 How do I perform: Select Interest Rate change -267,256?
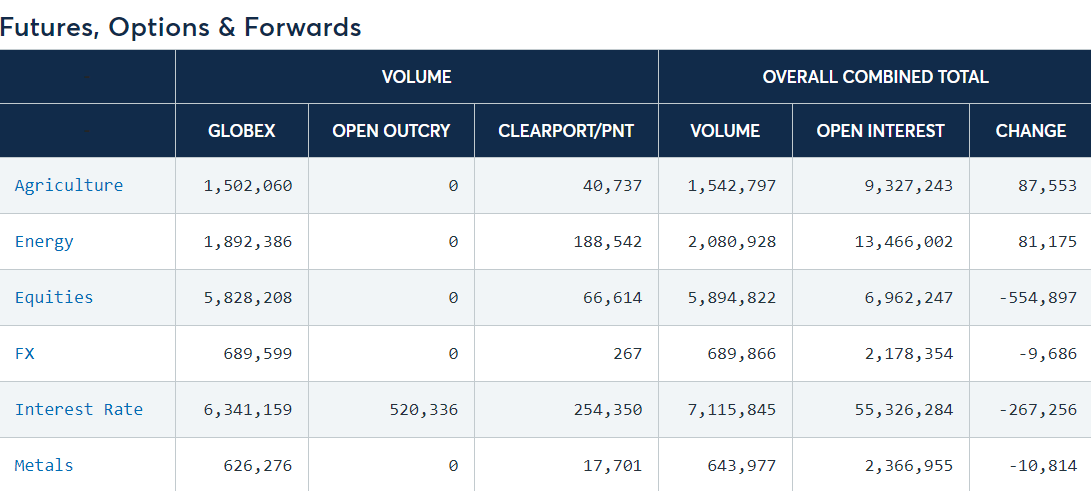1037,410
